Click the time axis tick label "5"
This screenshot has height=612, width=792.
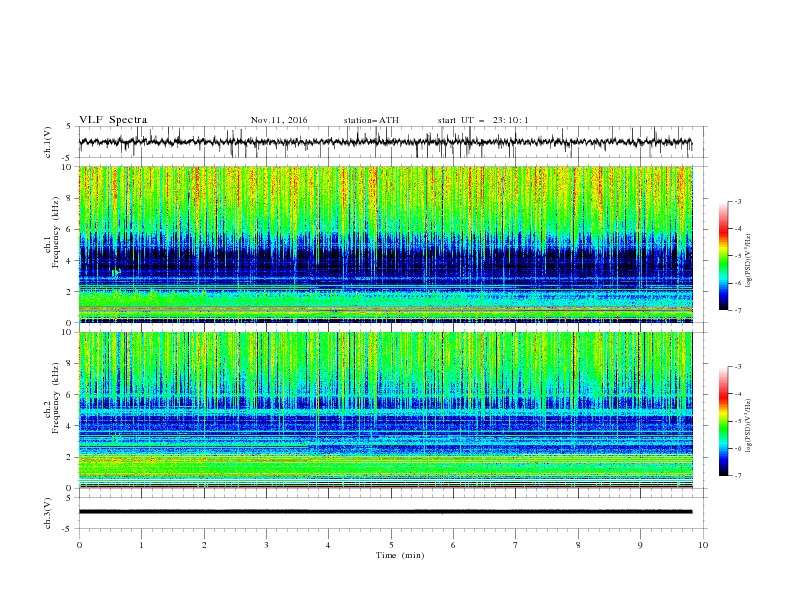391,545
